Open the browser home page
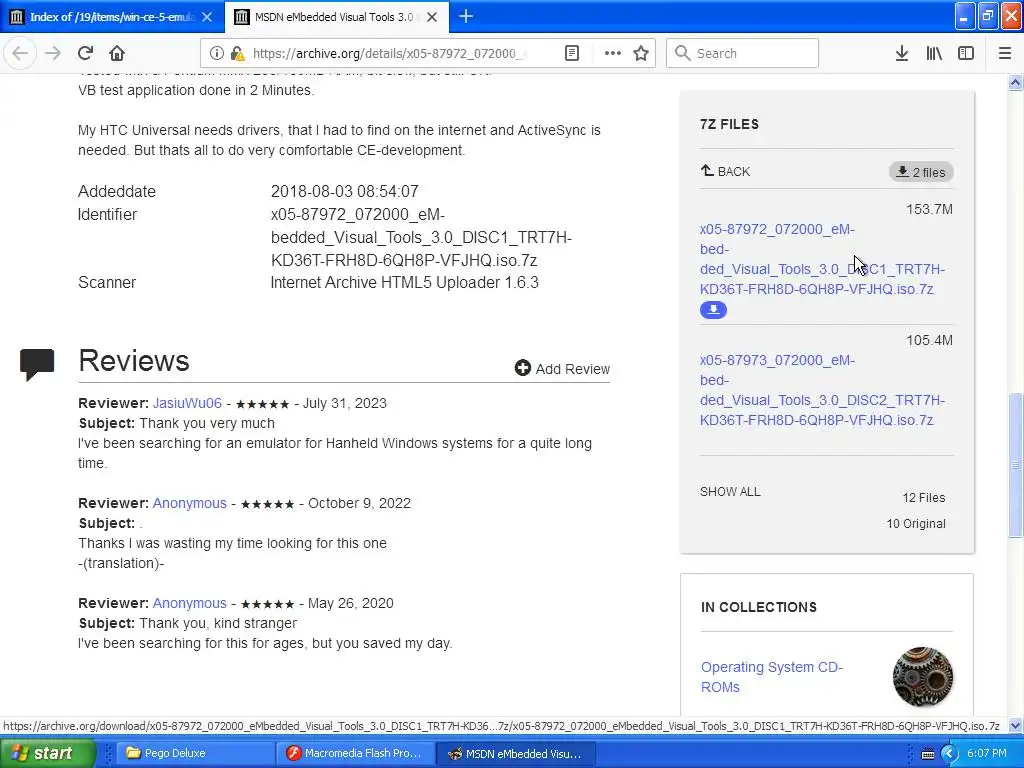Viewport: 1024px width, 768px height. tap(117, 53)
